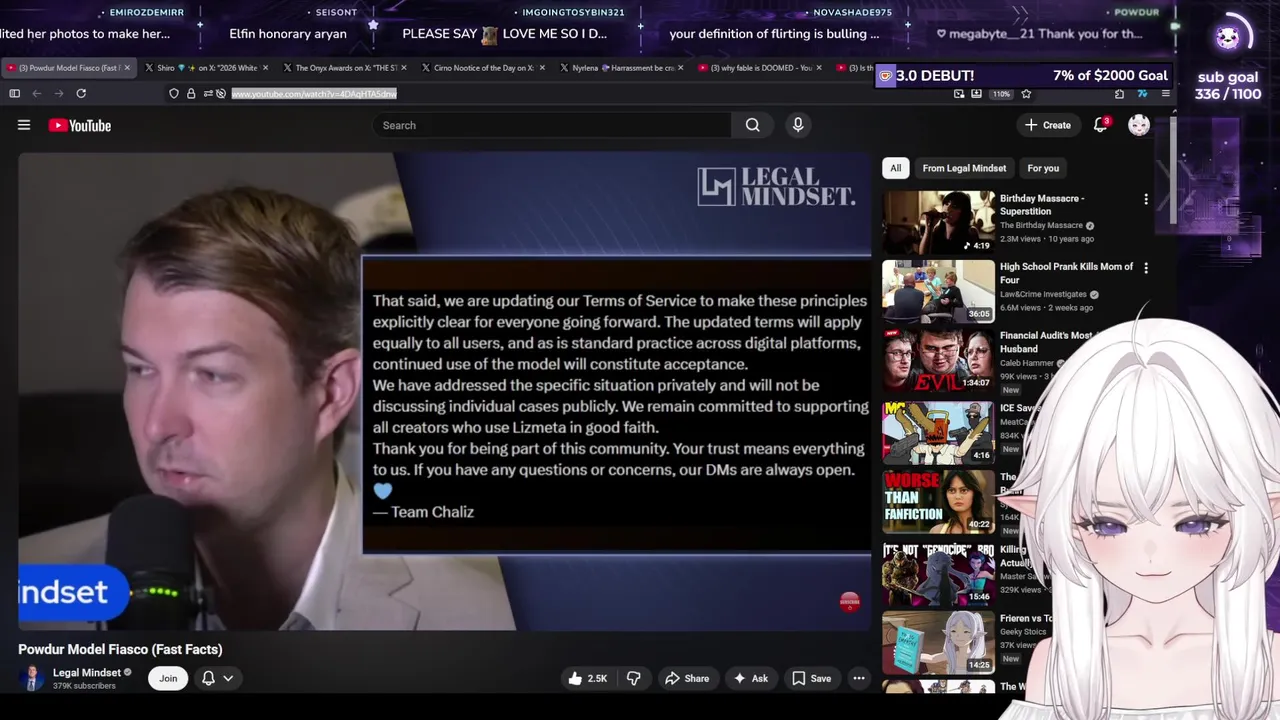
Task: Click the 7% of $2000 Goal bar
Action: point(1022,75)
